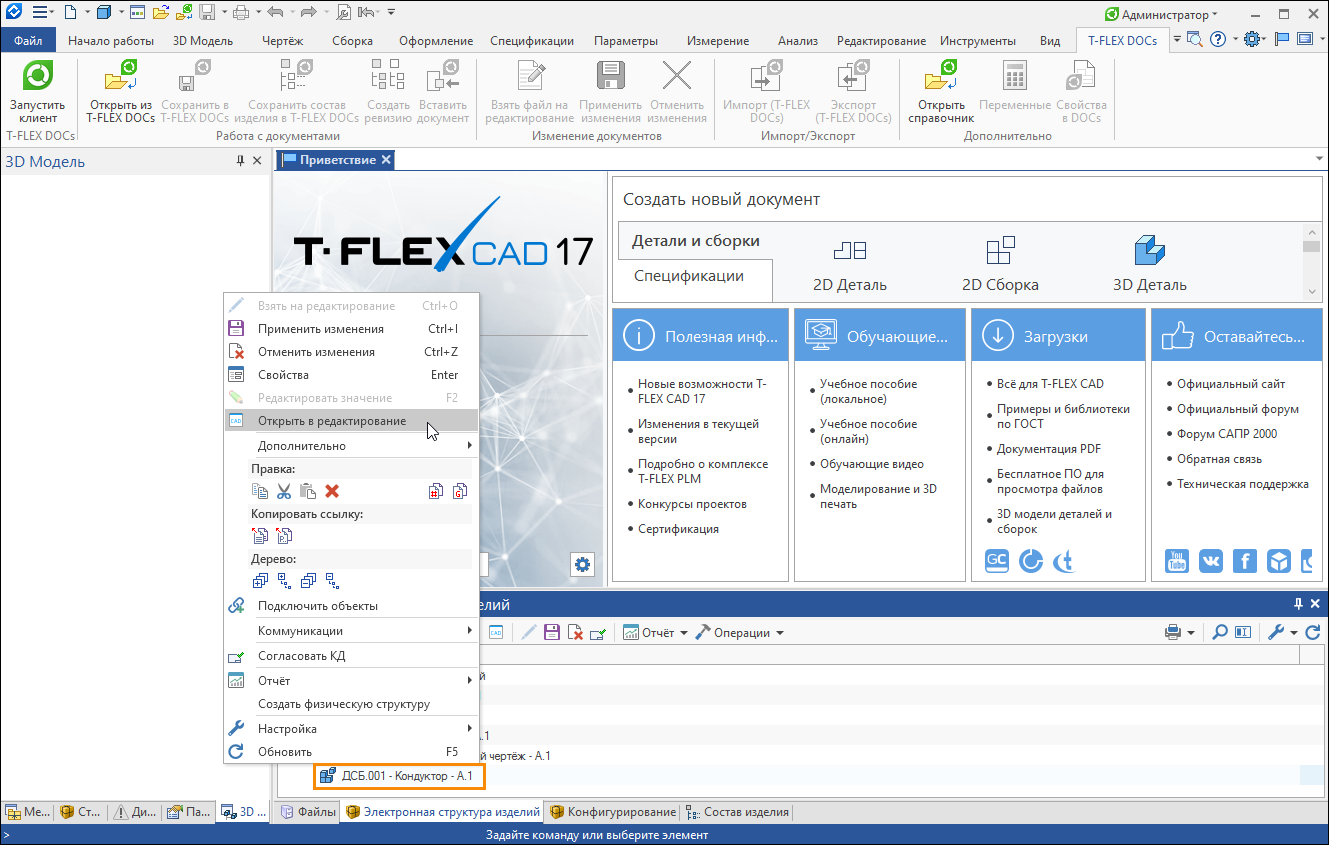This screenshot has height=845, width=1329.
Task: Open Дополнительно submenu in context menu
Action: click(351, 446)
